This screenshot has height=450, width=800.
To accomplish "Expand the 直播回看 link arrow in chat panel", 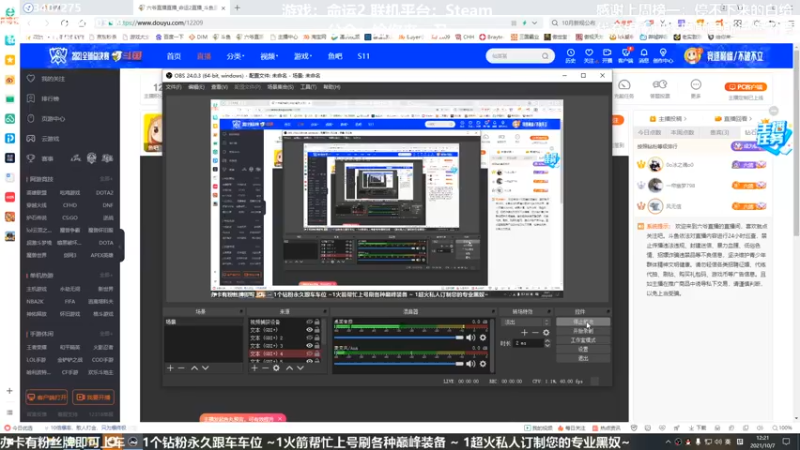I will (751, 119).
